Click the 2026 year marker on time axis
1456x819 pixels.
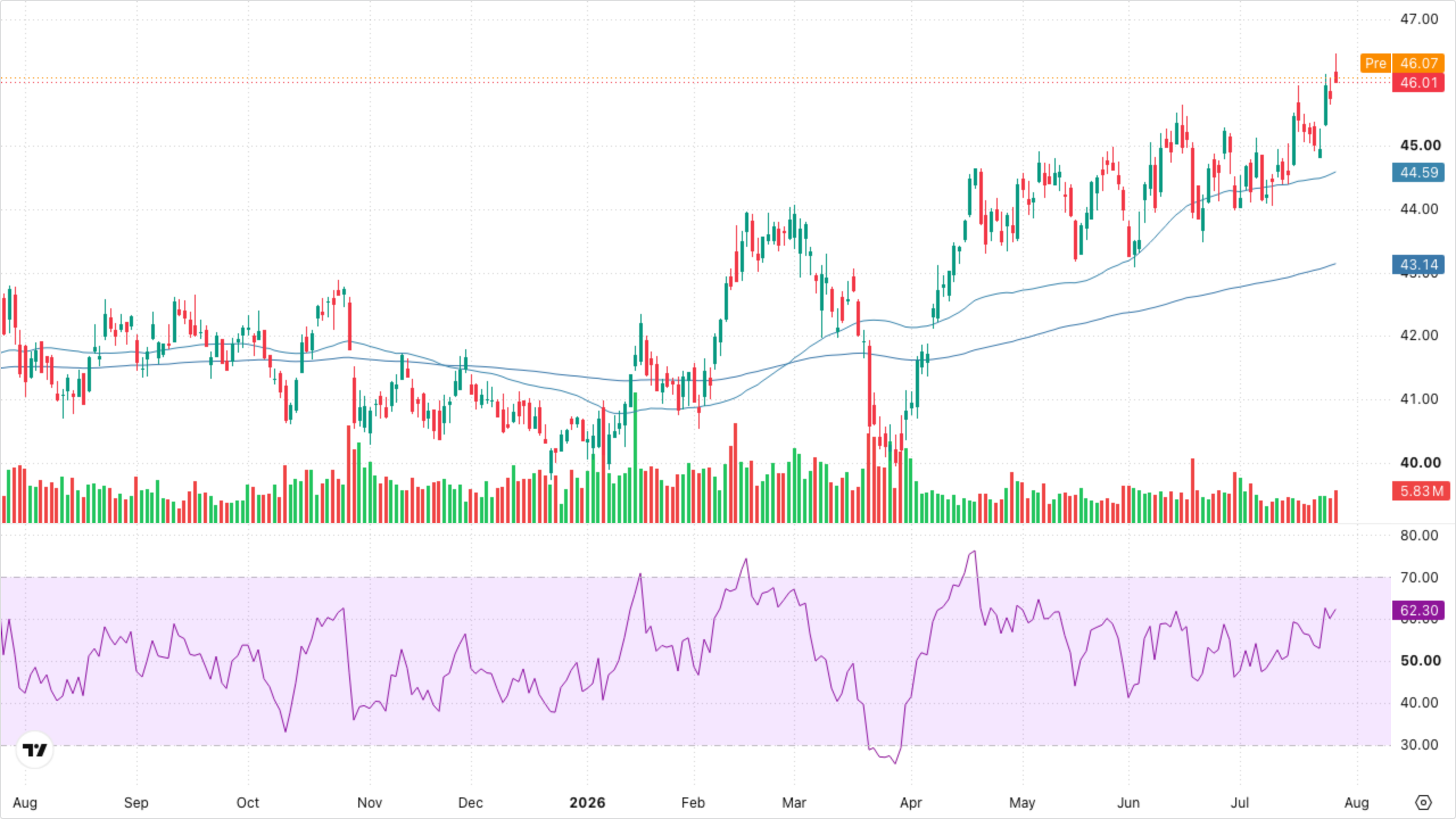pyautogui.click(x=587, y=803)
